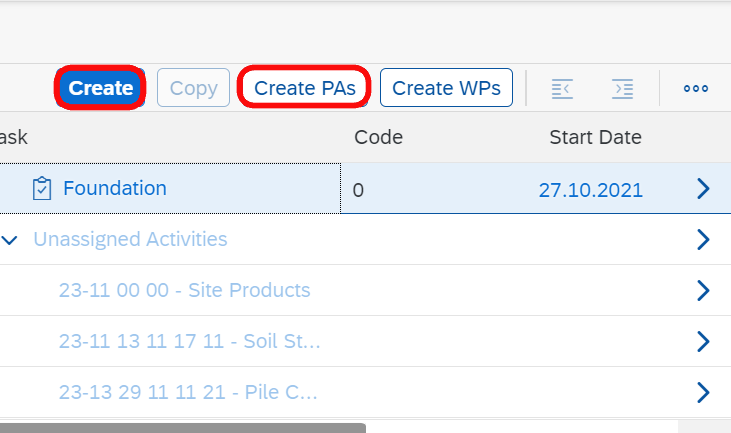Open details arrow for Foundation row
The width and height of the screenshot is (731, 433).
coord(703,189)
